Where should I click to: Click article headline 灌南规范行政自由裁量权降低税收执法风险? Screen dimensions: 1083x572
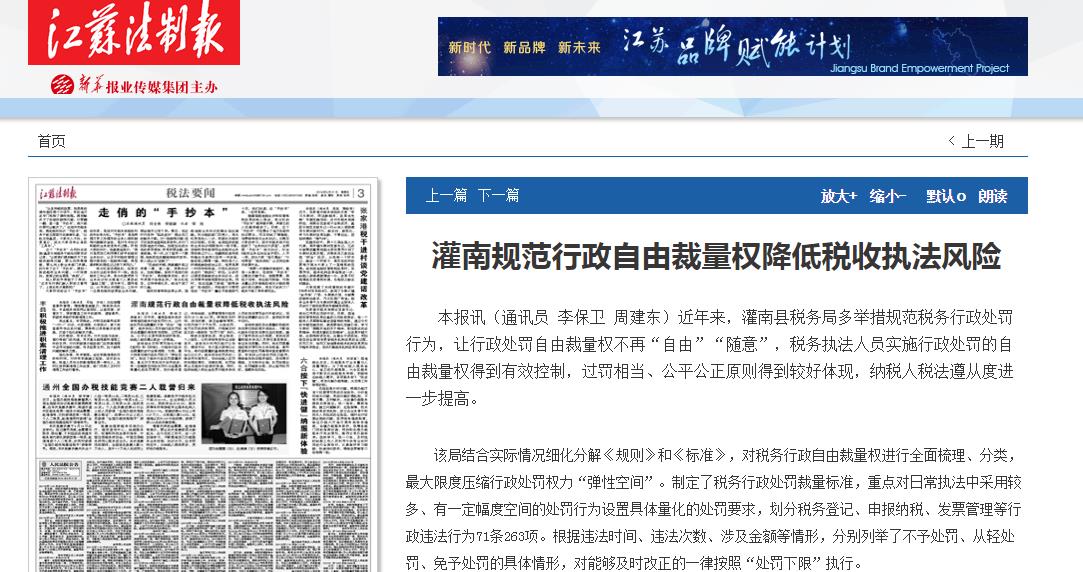pyautogui.click(x=716, y=256)
